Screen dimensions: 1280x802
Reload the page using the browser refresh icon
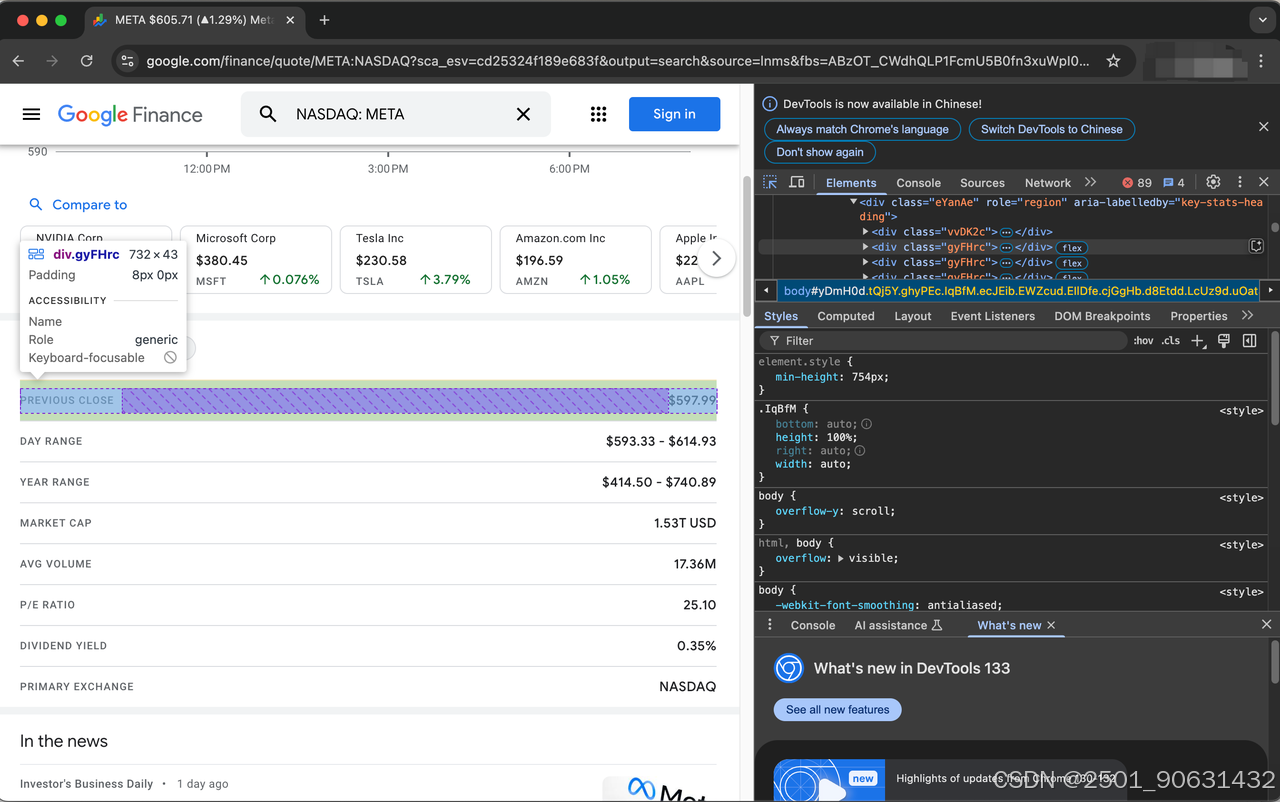click(x=87, y=61)
